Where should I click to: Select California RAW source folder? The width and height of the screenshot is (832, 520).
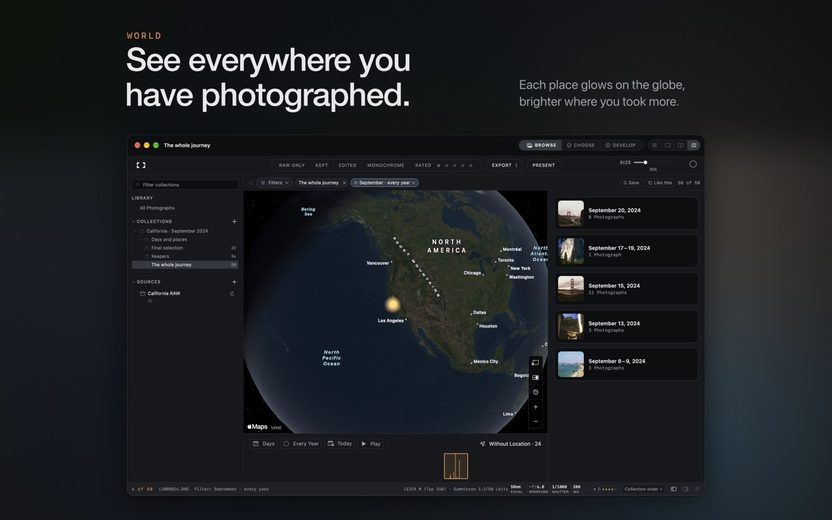[x=164, y=293]
